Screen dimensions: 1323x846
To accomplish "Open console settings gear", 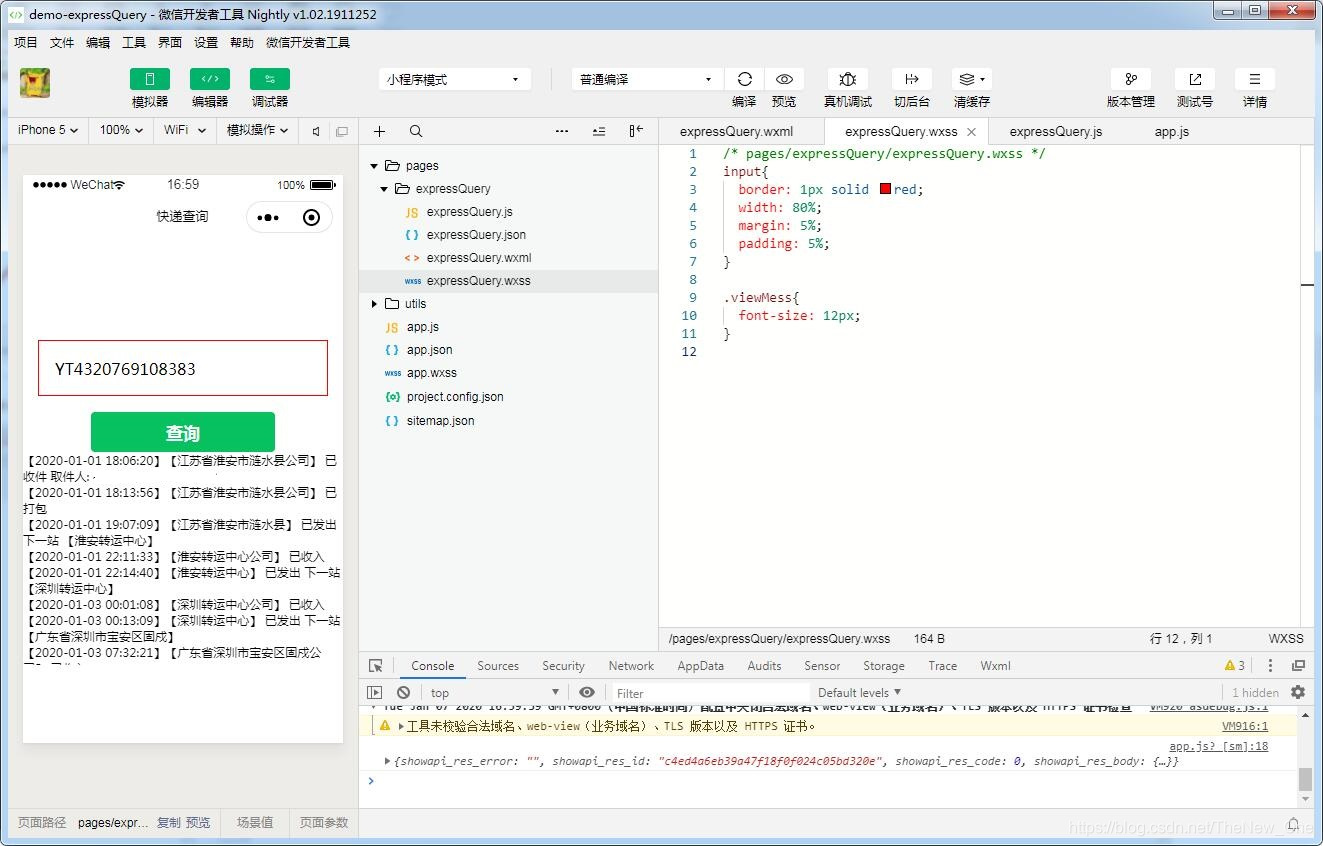I will [1298, 692].
